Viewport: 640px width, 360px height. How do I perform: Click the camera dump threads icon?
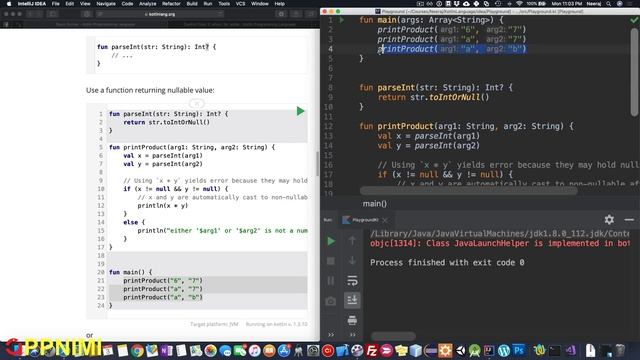point(331,301)
